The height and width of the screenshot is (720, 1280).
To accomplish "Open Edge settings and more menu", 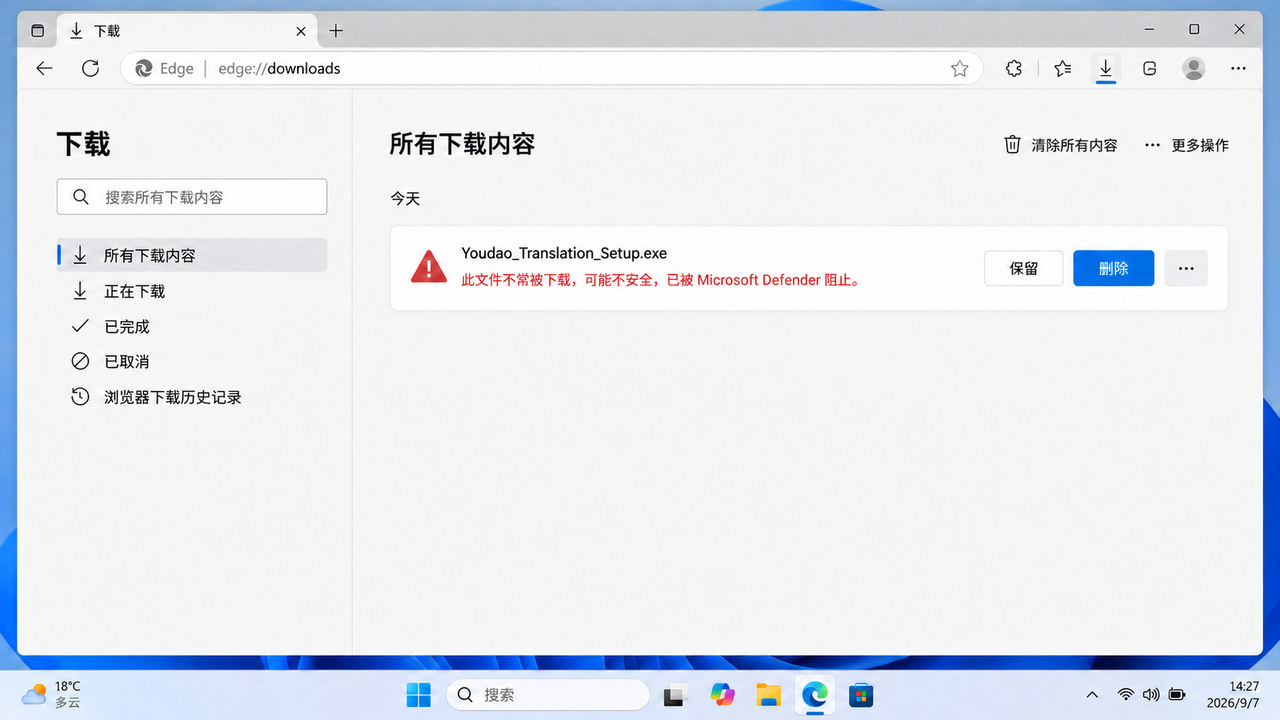I will tap(1238, 68).
